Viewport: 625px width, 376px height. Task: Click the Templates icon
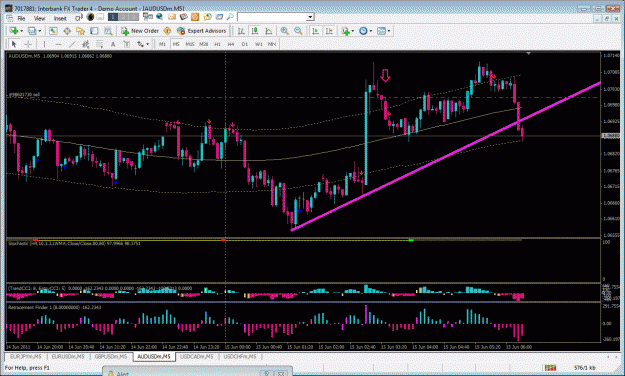381,31
